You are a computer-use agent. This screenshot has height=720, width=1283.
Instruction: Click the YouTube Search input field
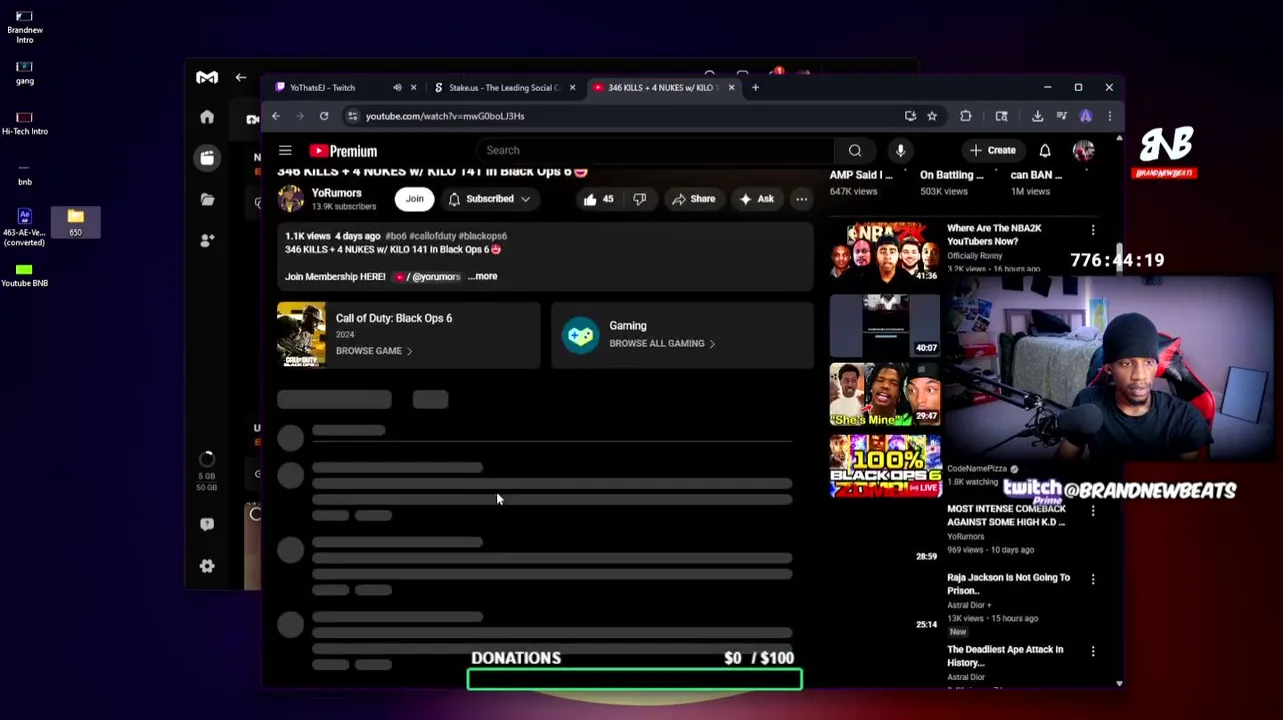[x=655, y=150]
